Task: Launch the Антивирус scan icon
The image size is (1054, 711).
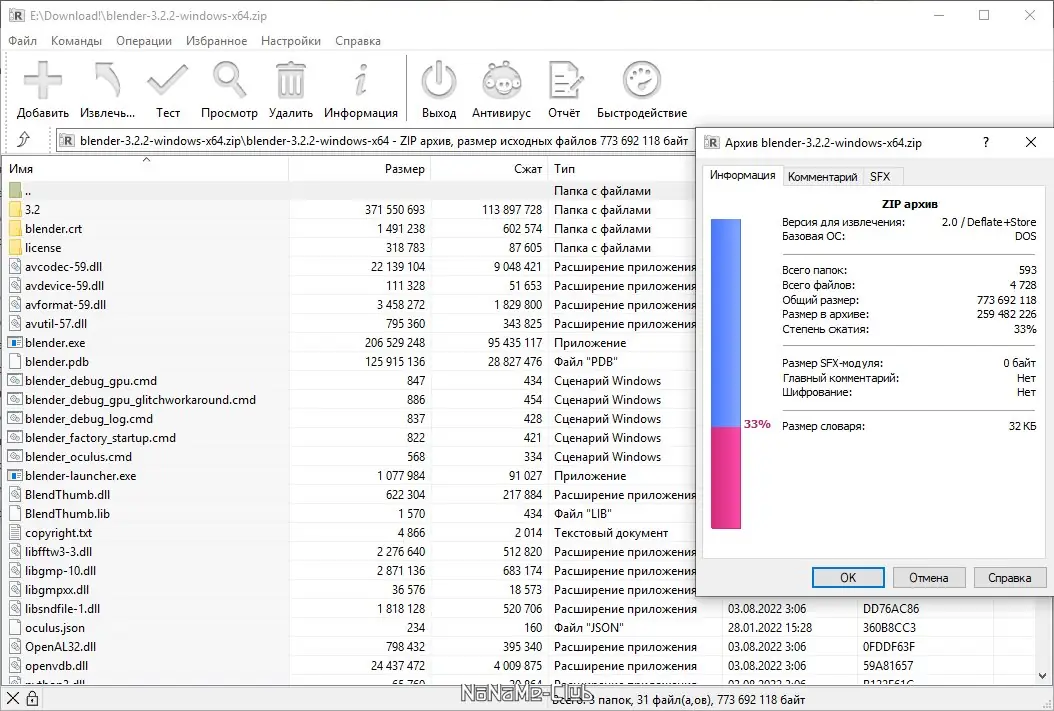Action: 501,81
